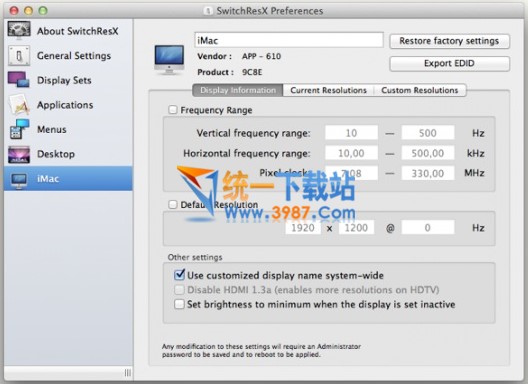Image resolution: width=528 pixels, height=384 pixels.
Task: Uncheck Use customized display name system-wide
Action: click(x=179, y=275)
